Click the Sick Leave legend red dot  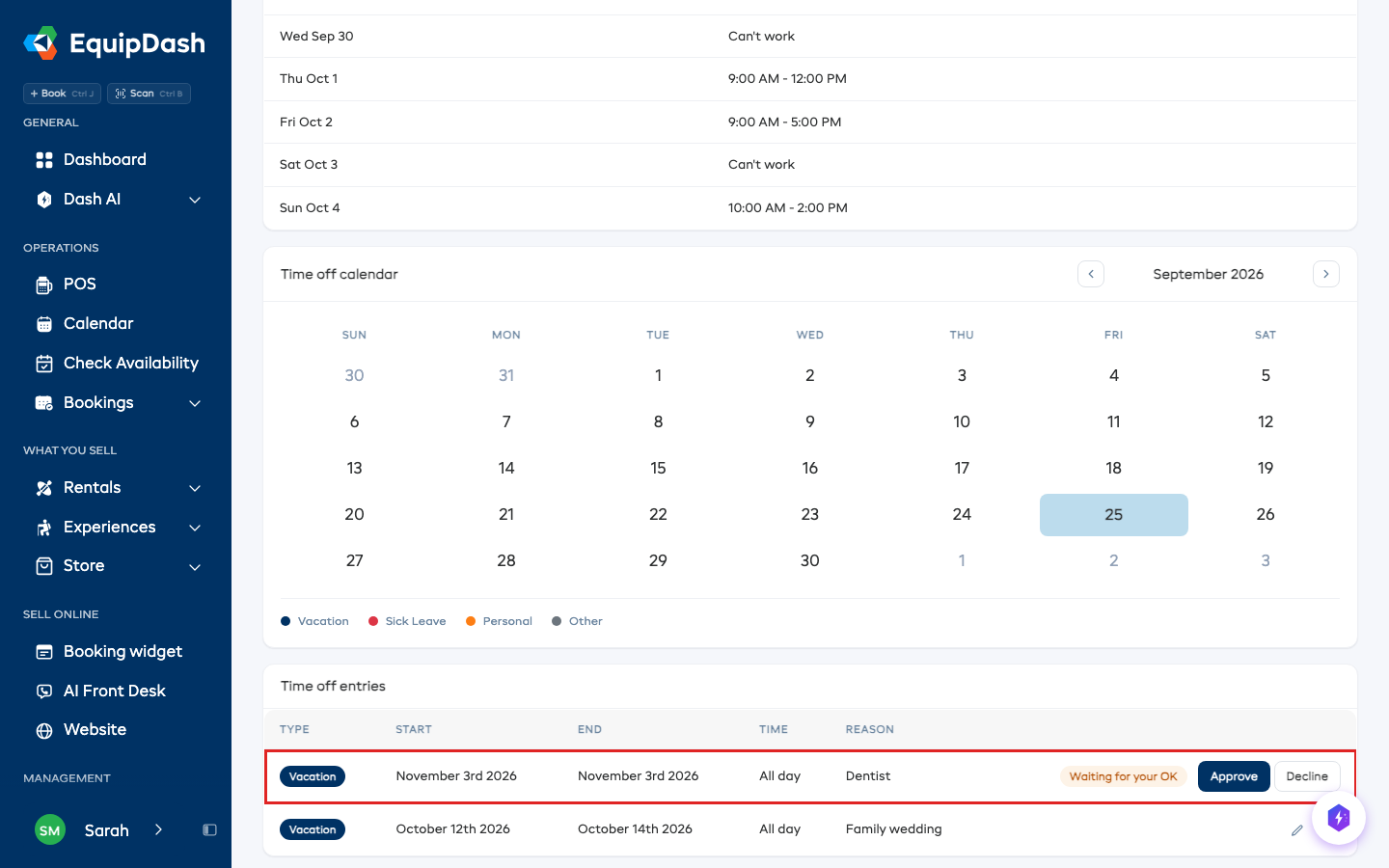(x=373, y=621)
